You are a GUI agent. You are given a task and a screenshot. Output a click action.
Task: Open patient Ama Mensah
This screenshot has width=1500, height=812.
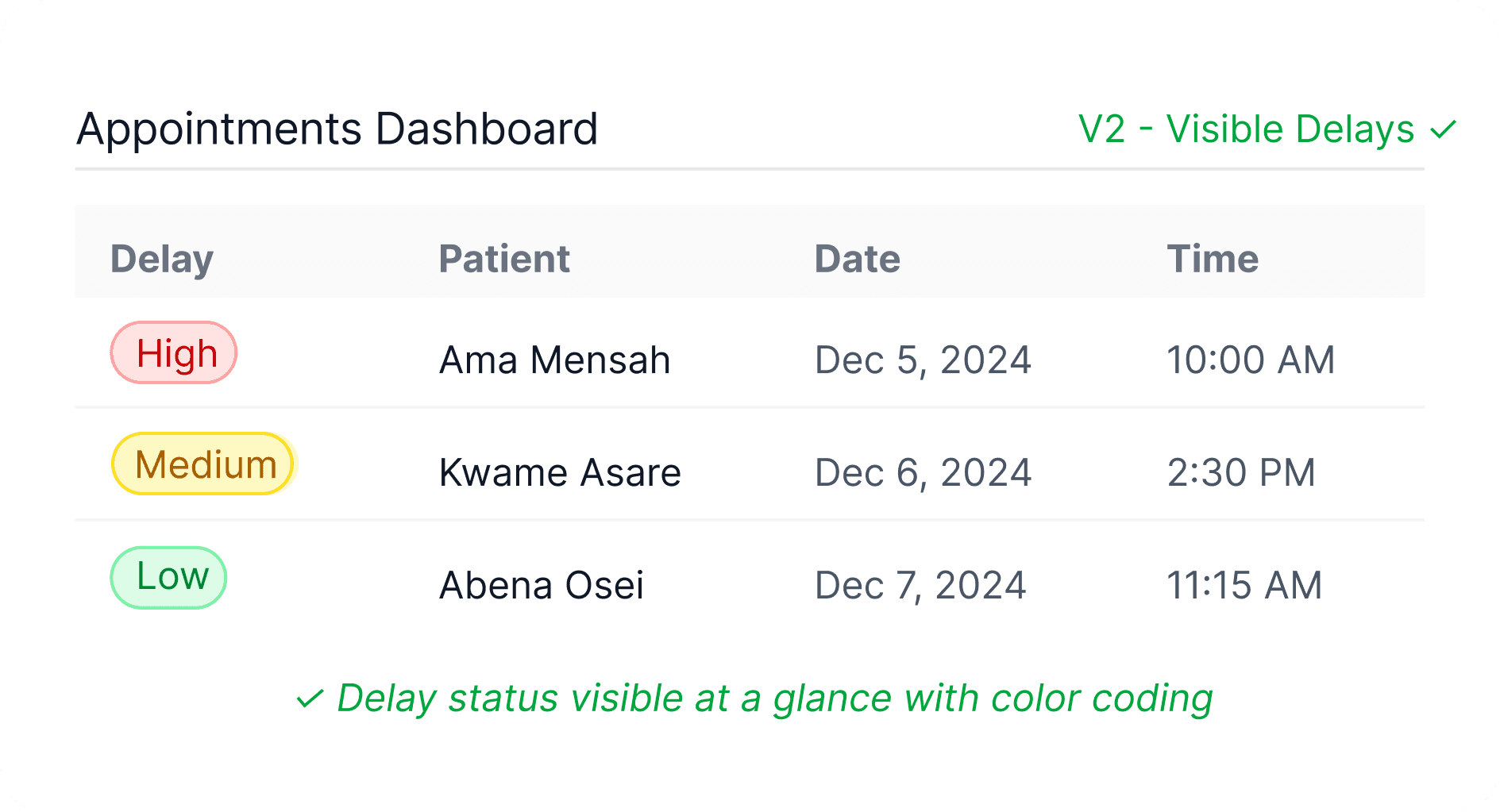point(555,360)
